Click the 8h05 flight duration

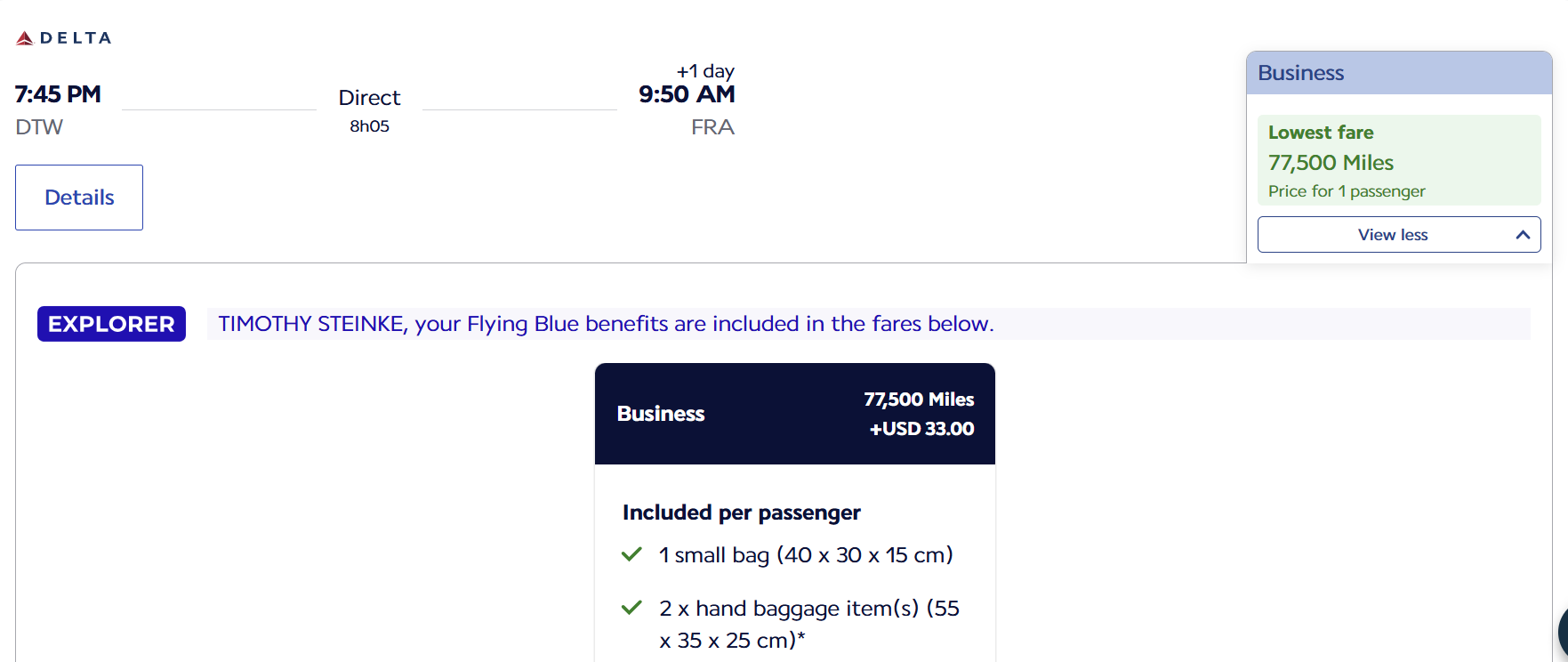pos(369,126)
